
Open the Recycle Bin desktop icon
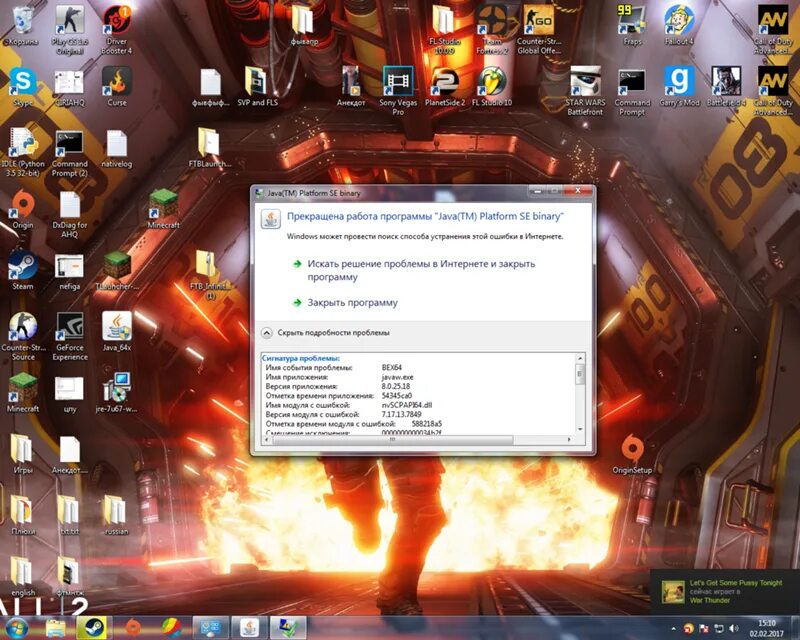tap(21, 26)
